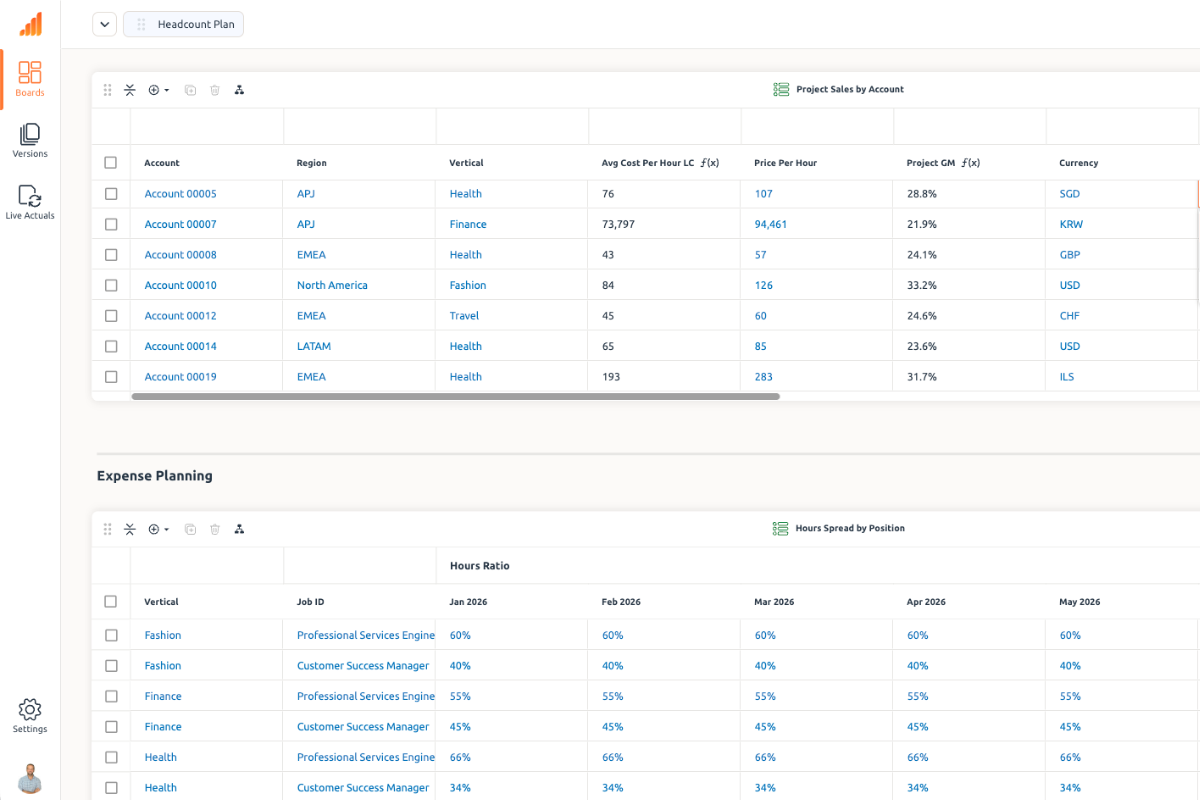Click hierarchy icon in Hours Spread toolbar

(x=239, y=529)
